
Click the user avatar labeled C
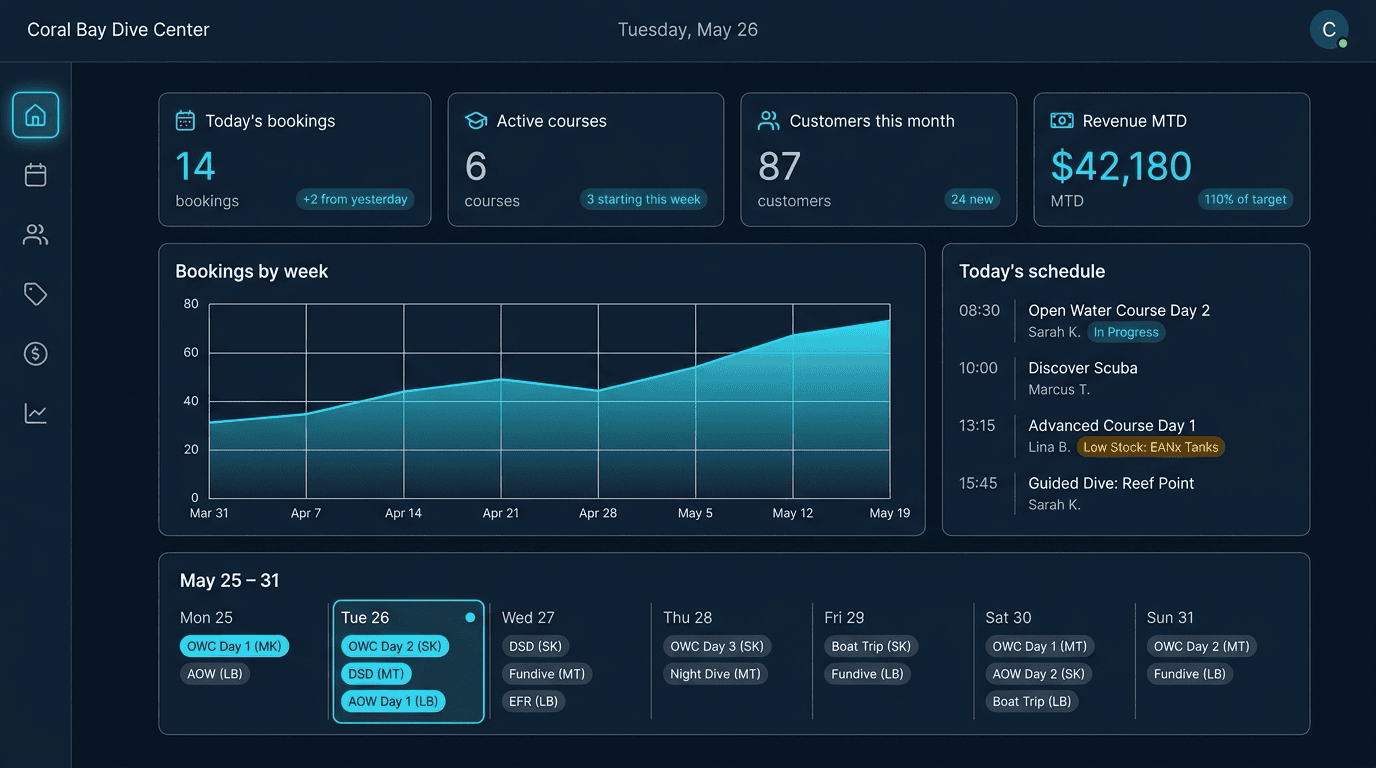point(1329,30)
